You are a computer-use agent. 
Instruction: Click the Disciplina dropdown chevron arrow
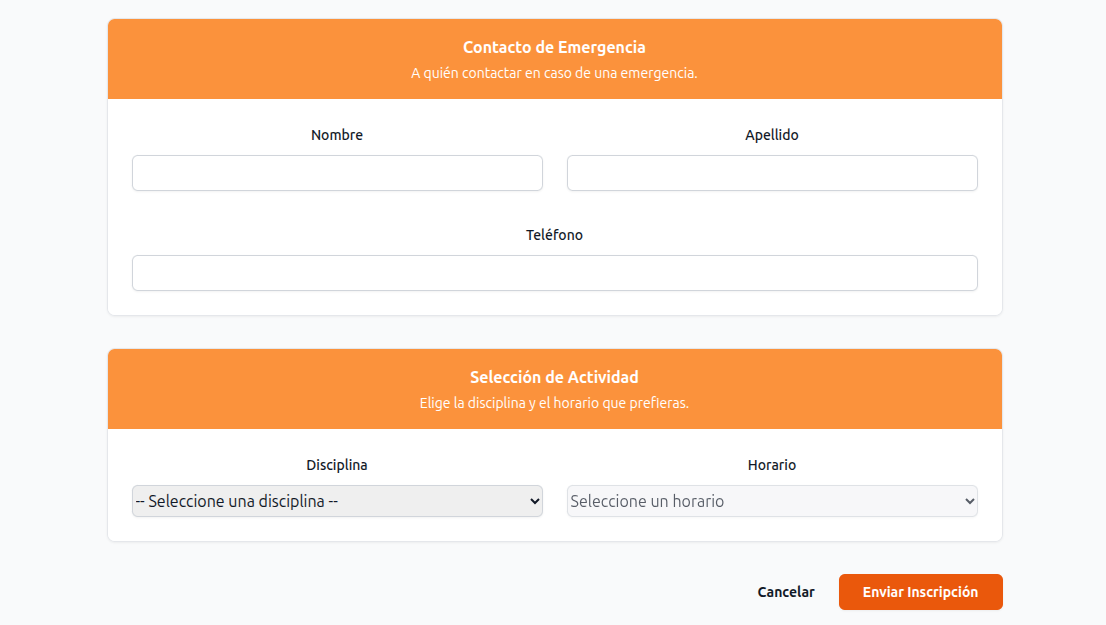(x=532, y=501)
